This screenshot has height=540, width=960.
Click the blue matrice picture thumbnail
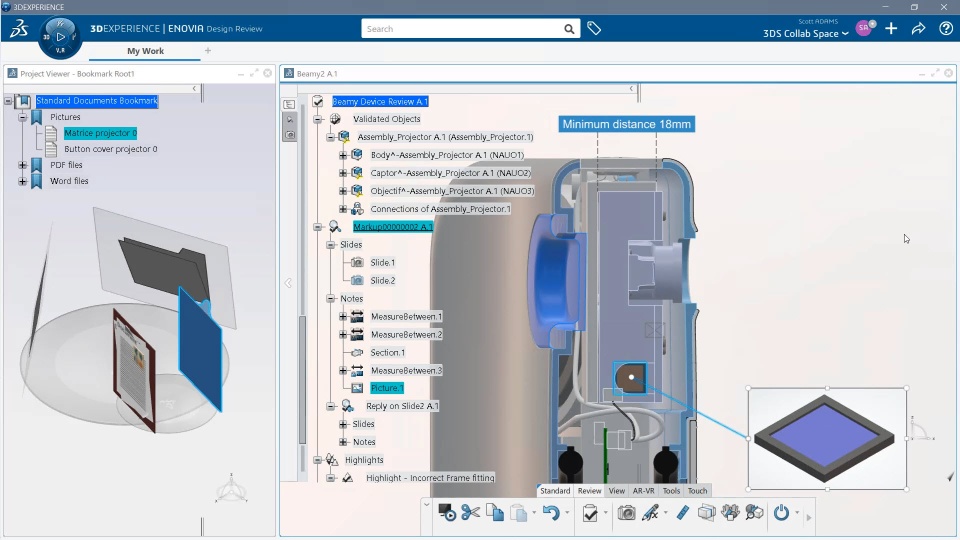coord(827,438)
